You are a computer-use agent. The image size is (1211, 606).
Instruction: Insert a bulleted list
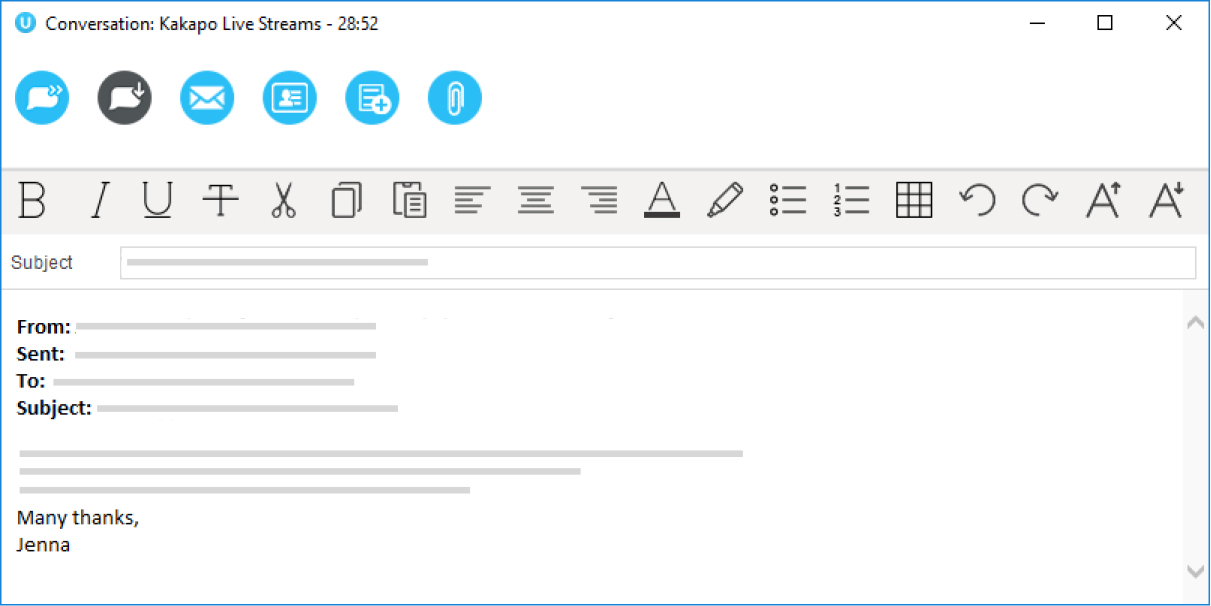pos(788,200)
